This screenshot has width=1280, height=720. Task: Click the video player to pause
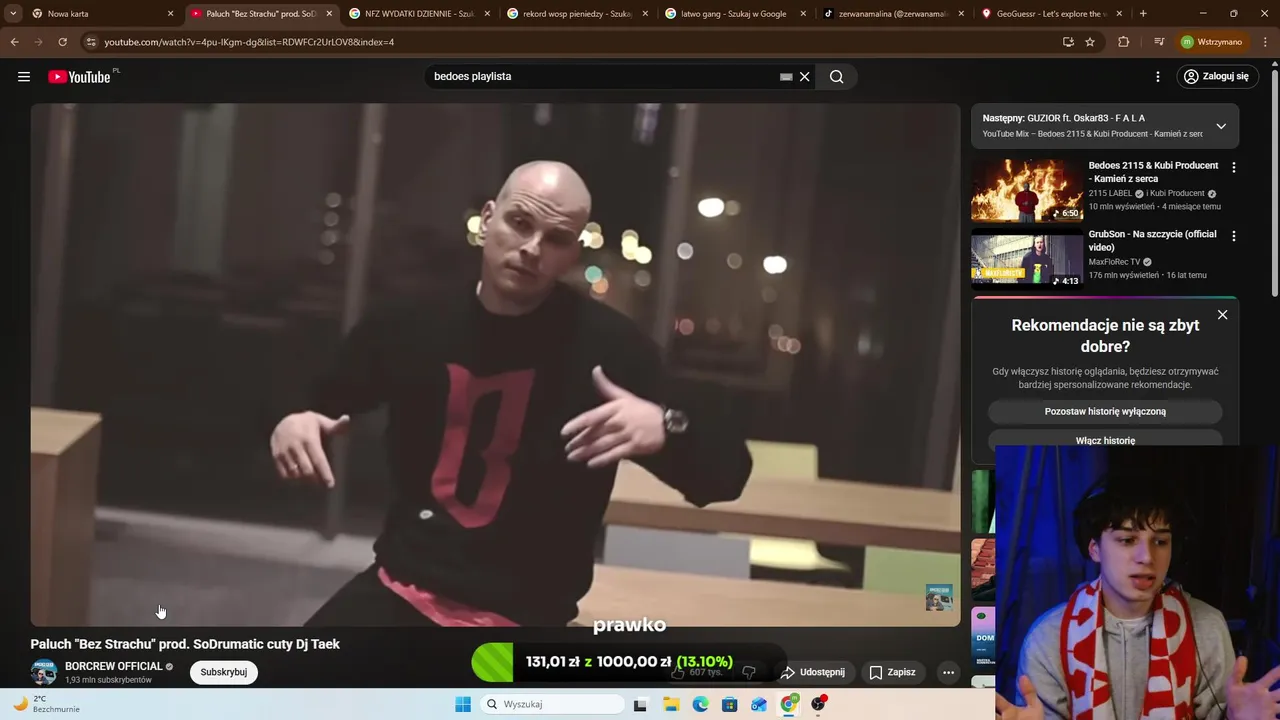[x=495, y=365]
